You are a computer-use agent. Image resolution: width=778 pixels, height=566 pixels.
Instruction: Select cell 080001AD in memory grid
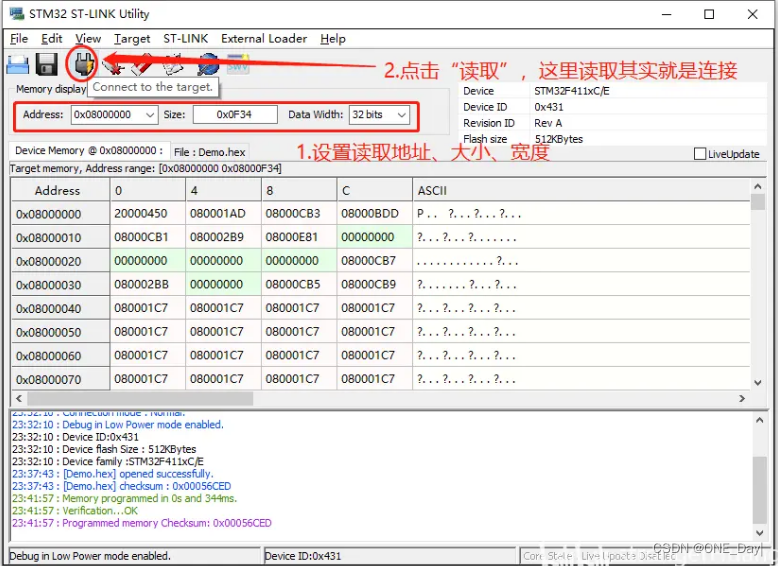(223, 214)
